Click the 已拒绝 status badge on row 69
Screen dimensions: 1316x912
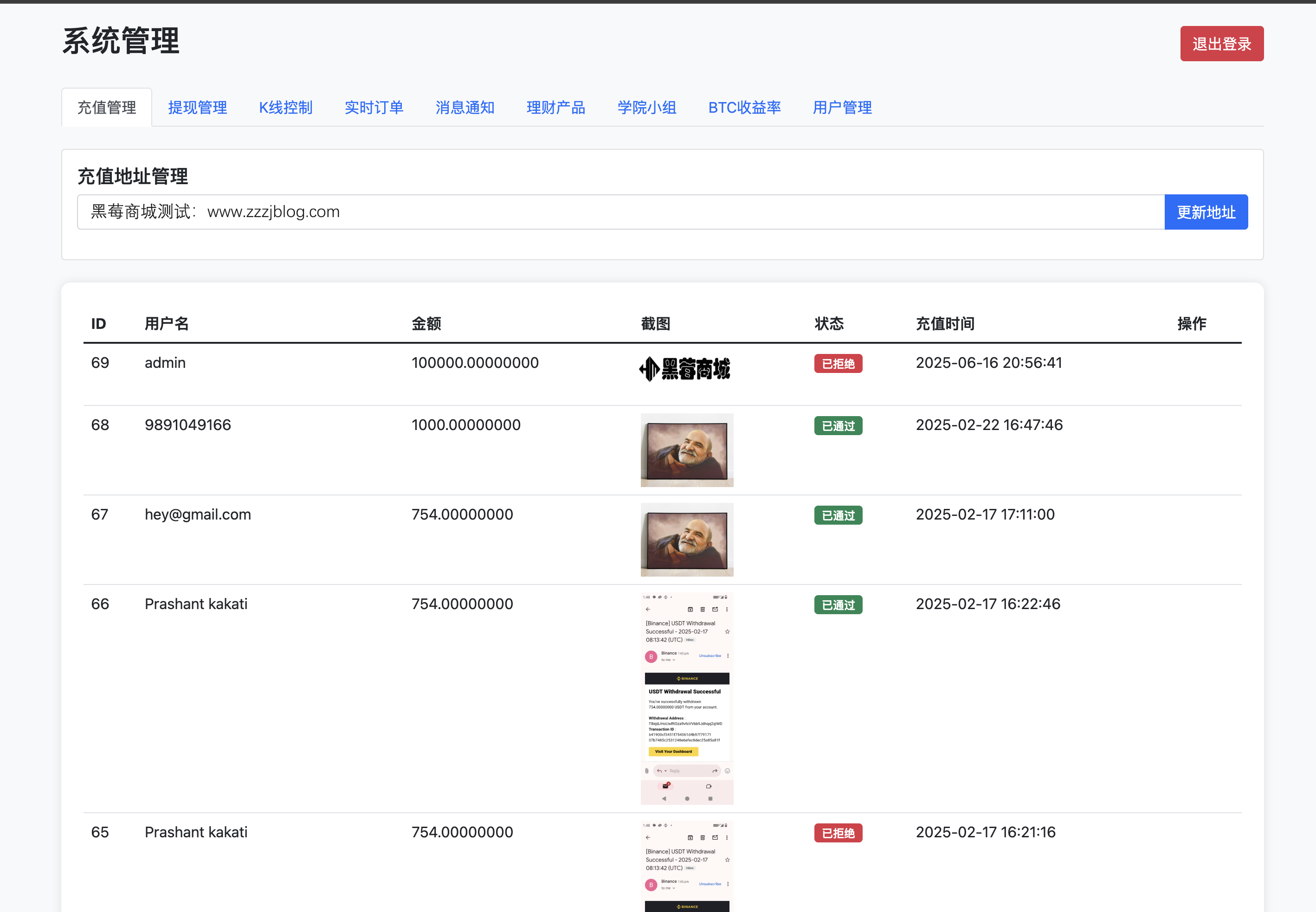tap(838, 363)
